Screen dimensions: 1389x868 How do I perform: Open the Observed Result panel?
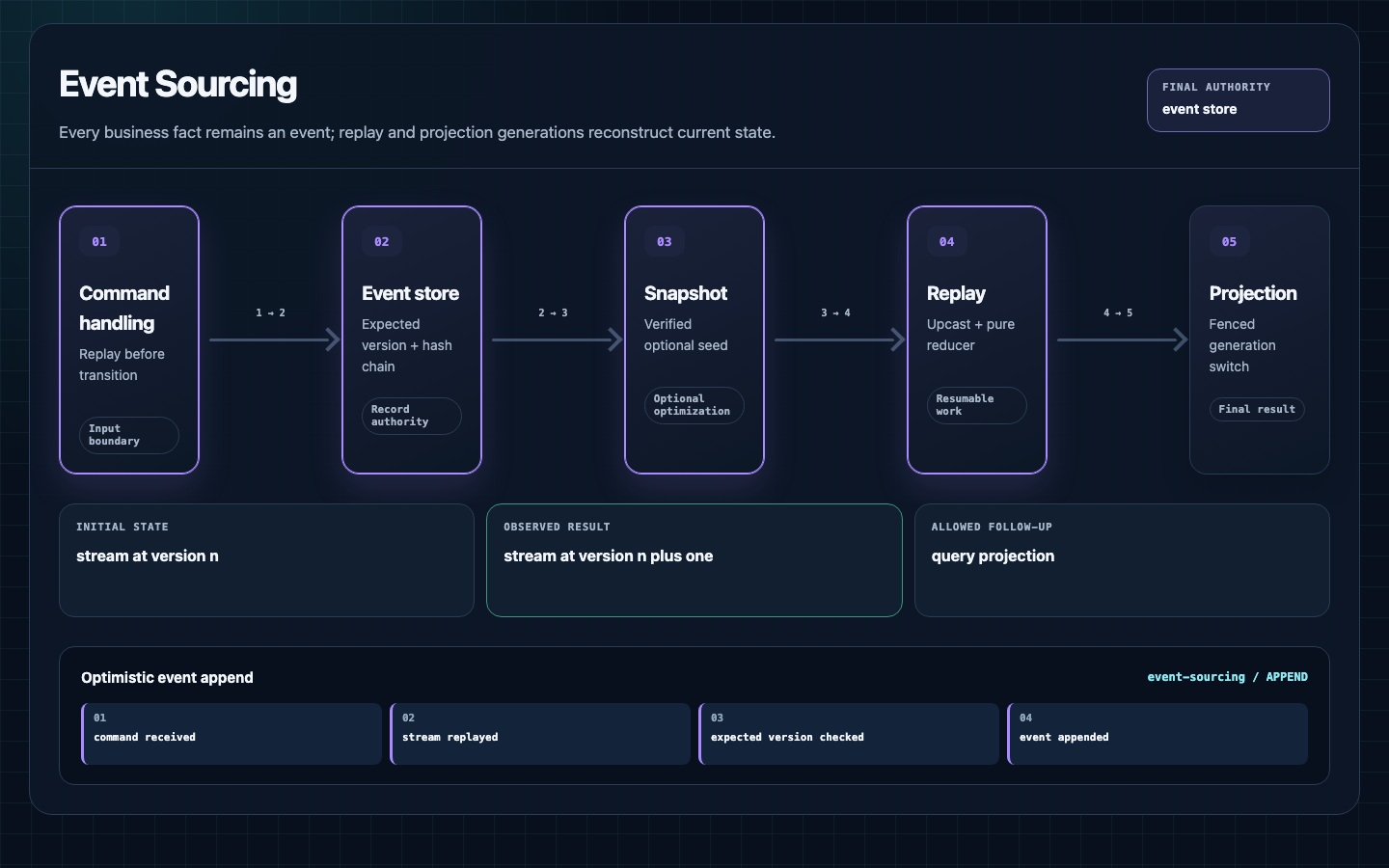[694, 560]
